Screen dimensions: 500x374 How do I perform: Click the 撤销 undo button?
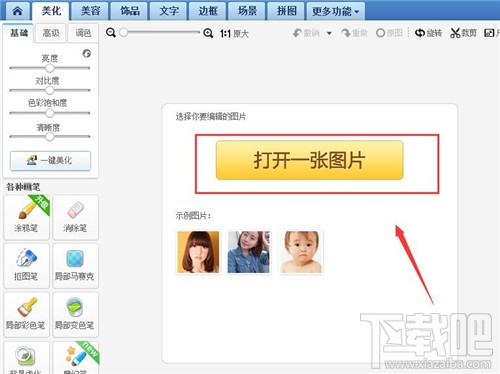coord(306,33)
